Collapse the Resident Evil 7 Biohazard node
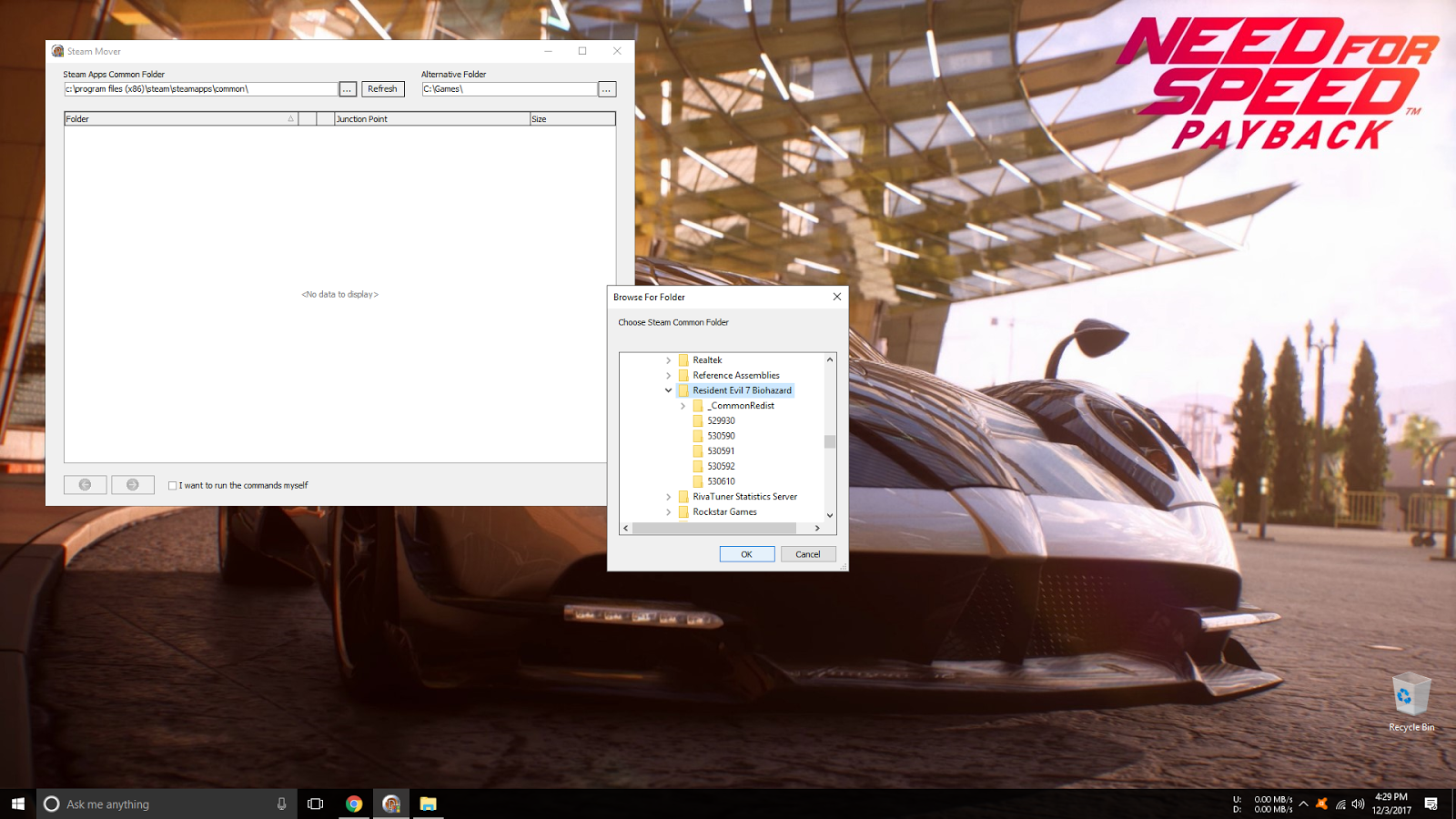 click(x=669, y=390)
